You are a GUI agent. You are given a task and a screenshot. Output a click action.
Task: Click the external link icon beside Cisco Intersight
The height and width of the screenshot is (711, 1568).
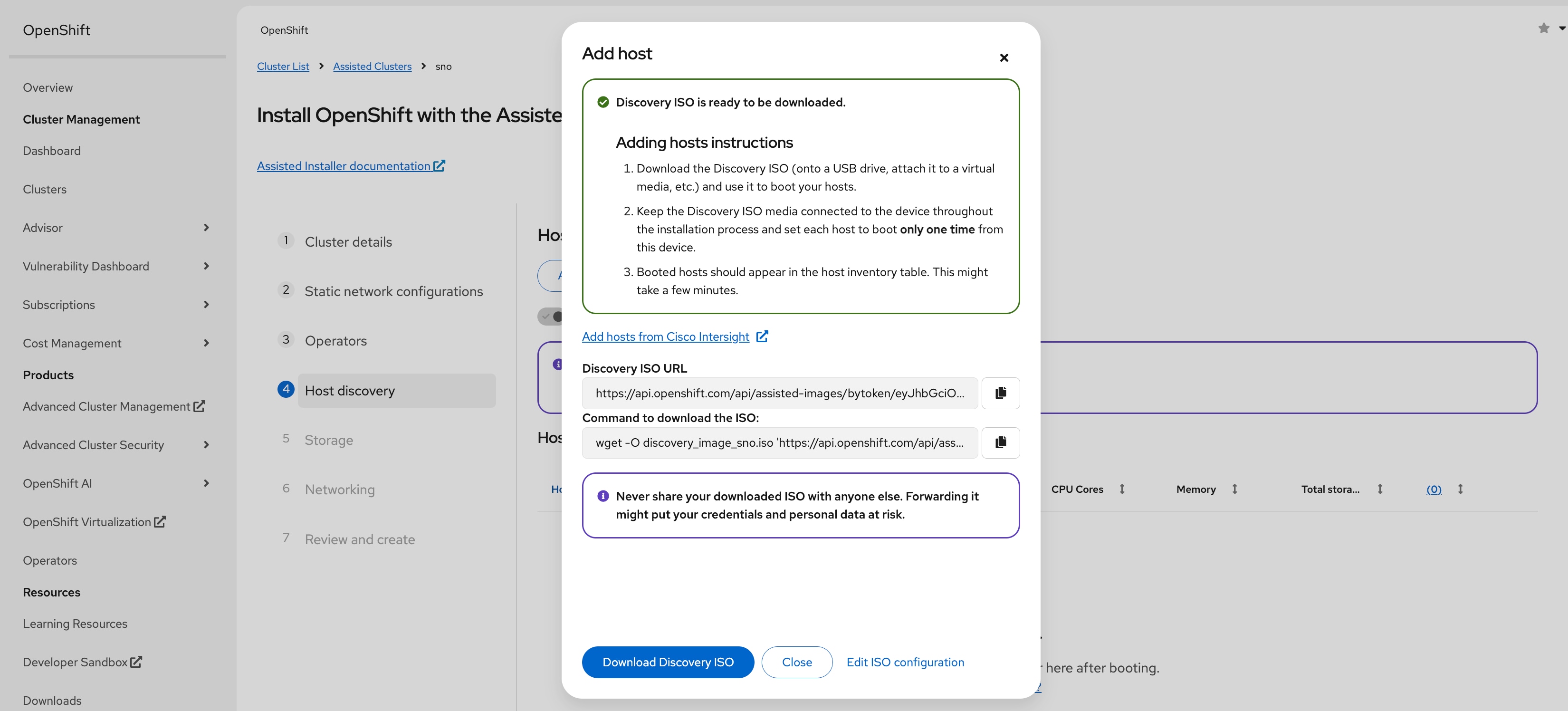tap(762, 336)
